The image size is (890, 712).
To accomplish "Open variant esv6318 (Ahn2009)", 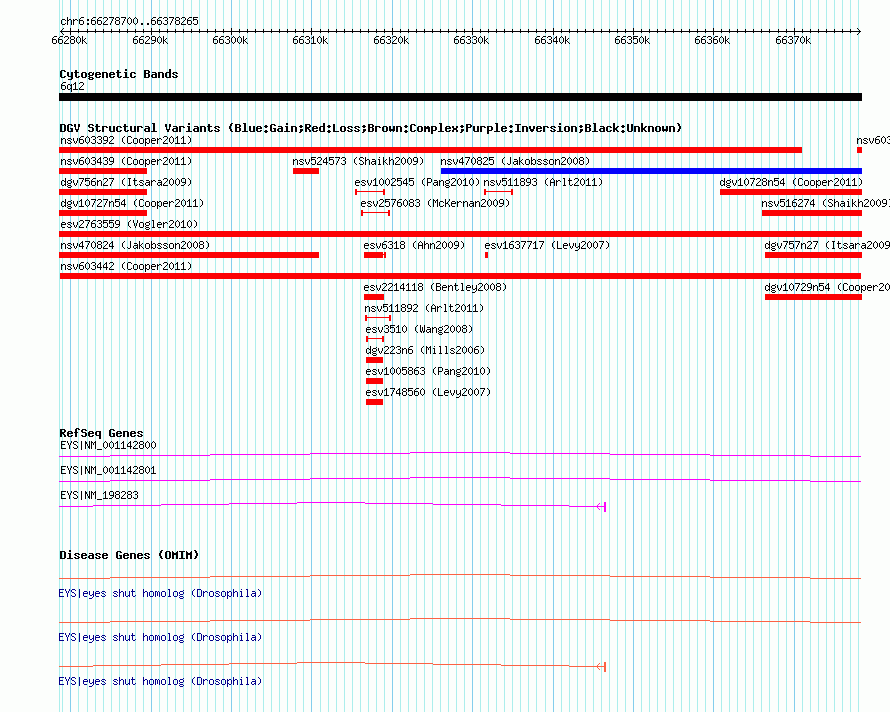I will pyautogui.click(x=414, y=245).
